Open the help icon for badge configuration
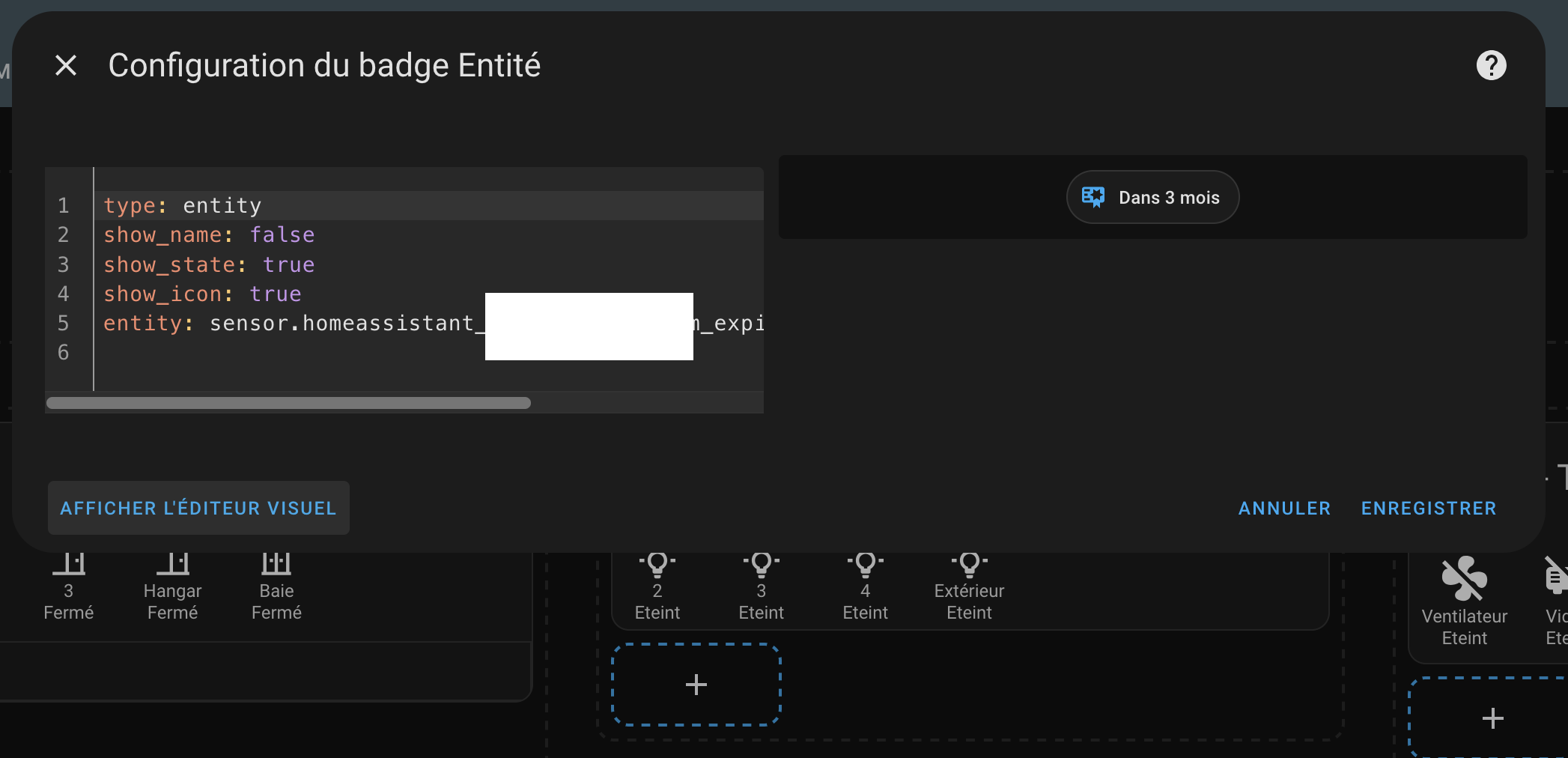The width and height of the screenshot is (1568, 758). [1491, 66]
